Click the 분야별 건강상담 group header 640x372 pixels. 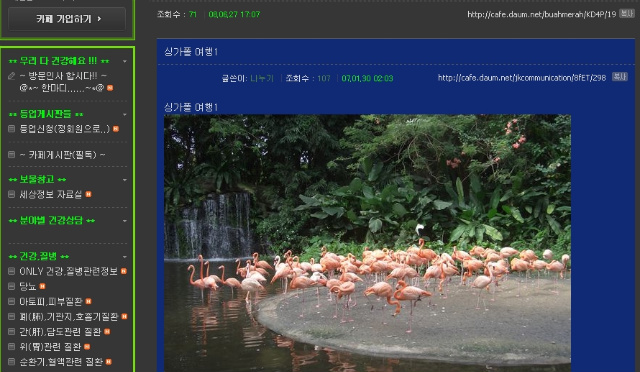[x=51, y=221]
